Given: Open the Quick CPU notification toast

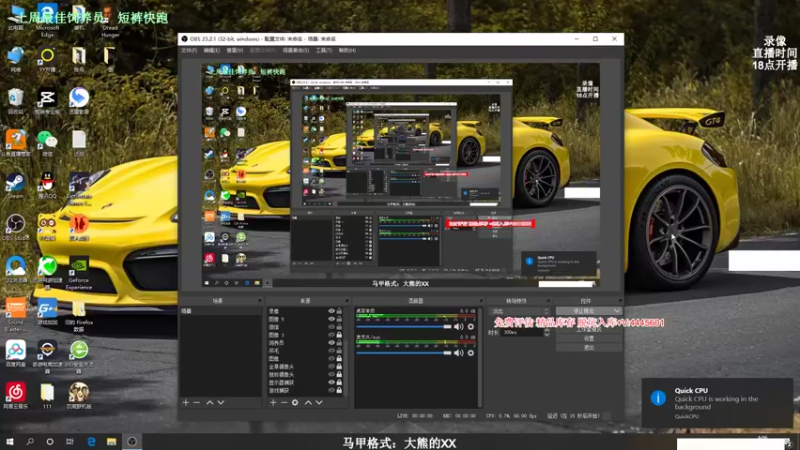Looking at the screenshot, I should tap(717, 403).
